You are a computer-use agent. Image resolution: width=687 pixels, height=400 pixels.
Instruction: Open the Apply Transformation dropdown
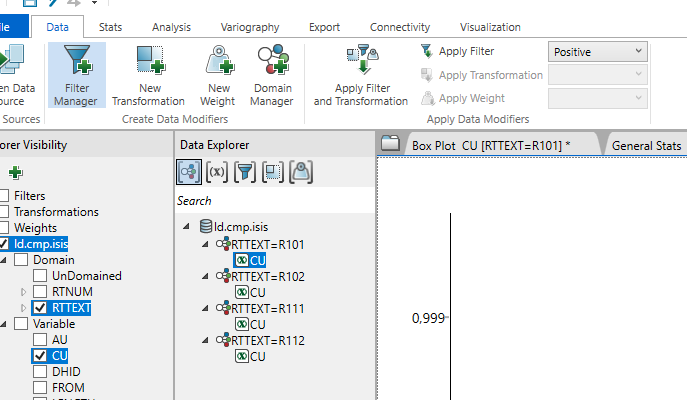tap(598, 75)
